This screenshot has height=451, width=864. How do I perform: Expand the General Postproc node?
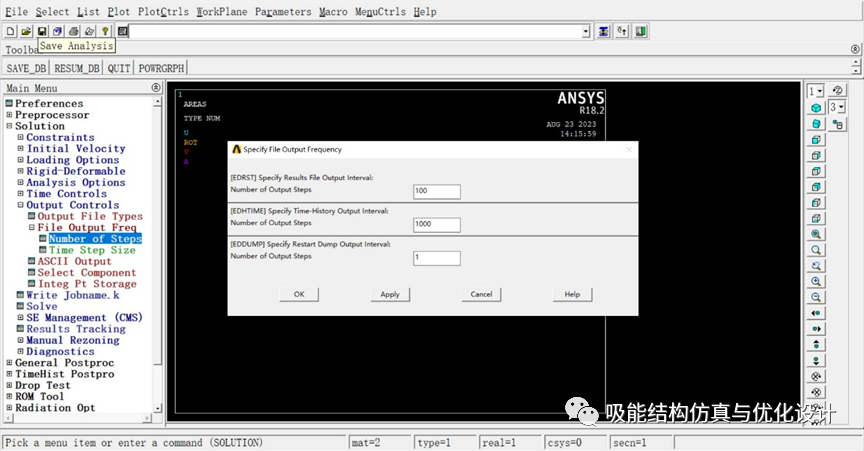click(x=9, y=362)
